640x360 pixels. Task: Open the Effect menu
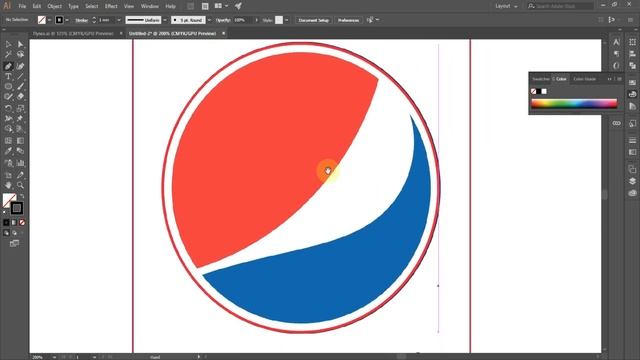111,6
